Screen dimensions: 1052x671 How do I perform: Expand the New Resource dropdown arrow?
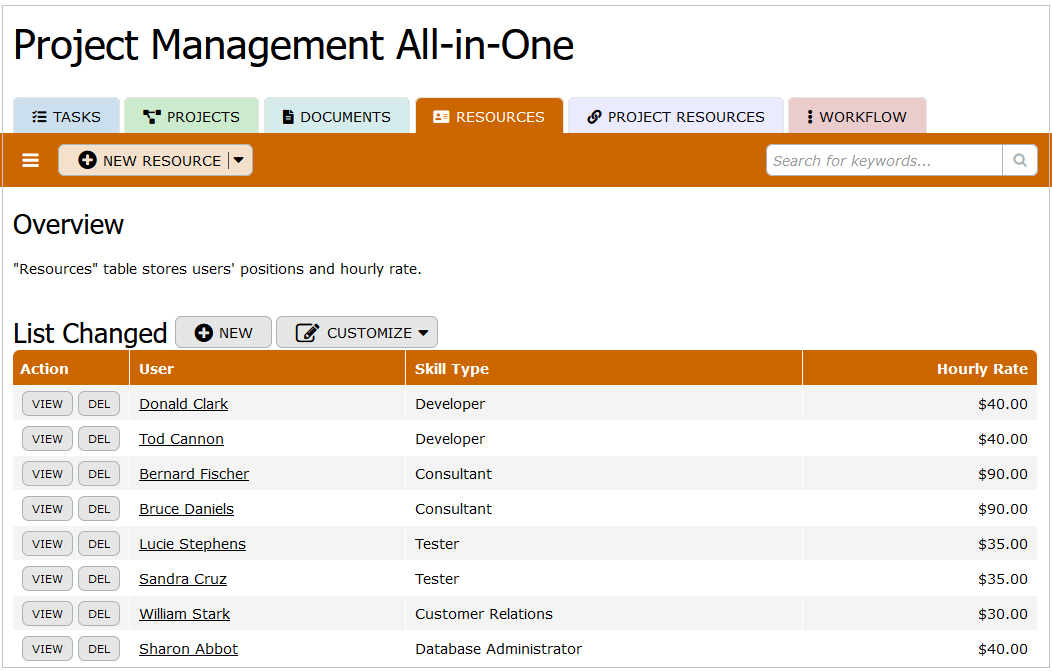pyautogui.click(x=239, y=160)
